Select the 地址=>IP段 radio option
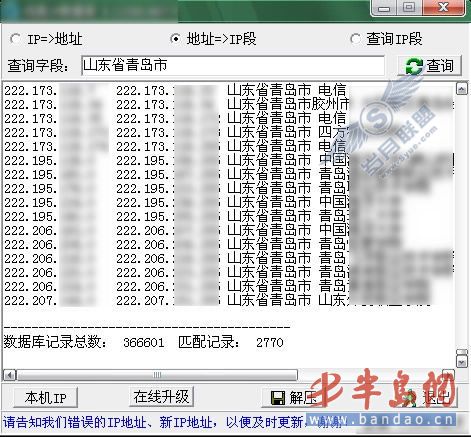Screen dimensions: 471x437 [175, 39]
